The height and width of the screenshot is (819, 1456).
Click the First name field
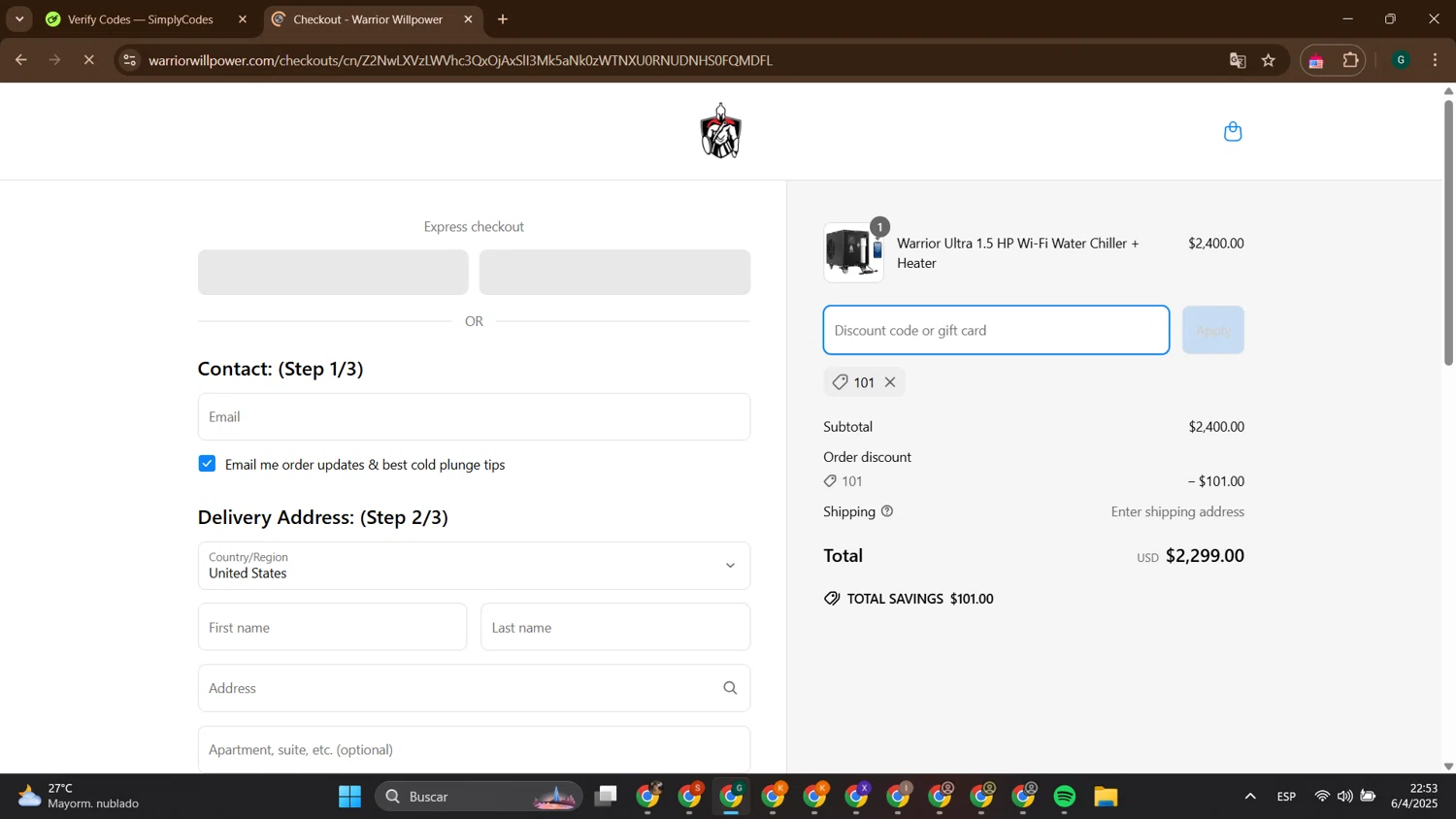tap(332, 627)
